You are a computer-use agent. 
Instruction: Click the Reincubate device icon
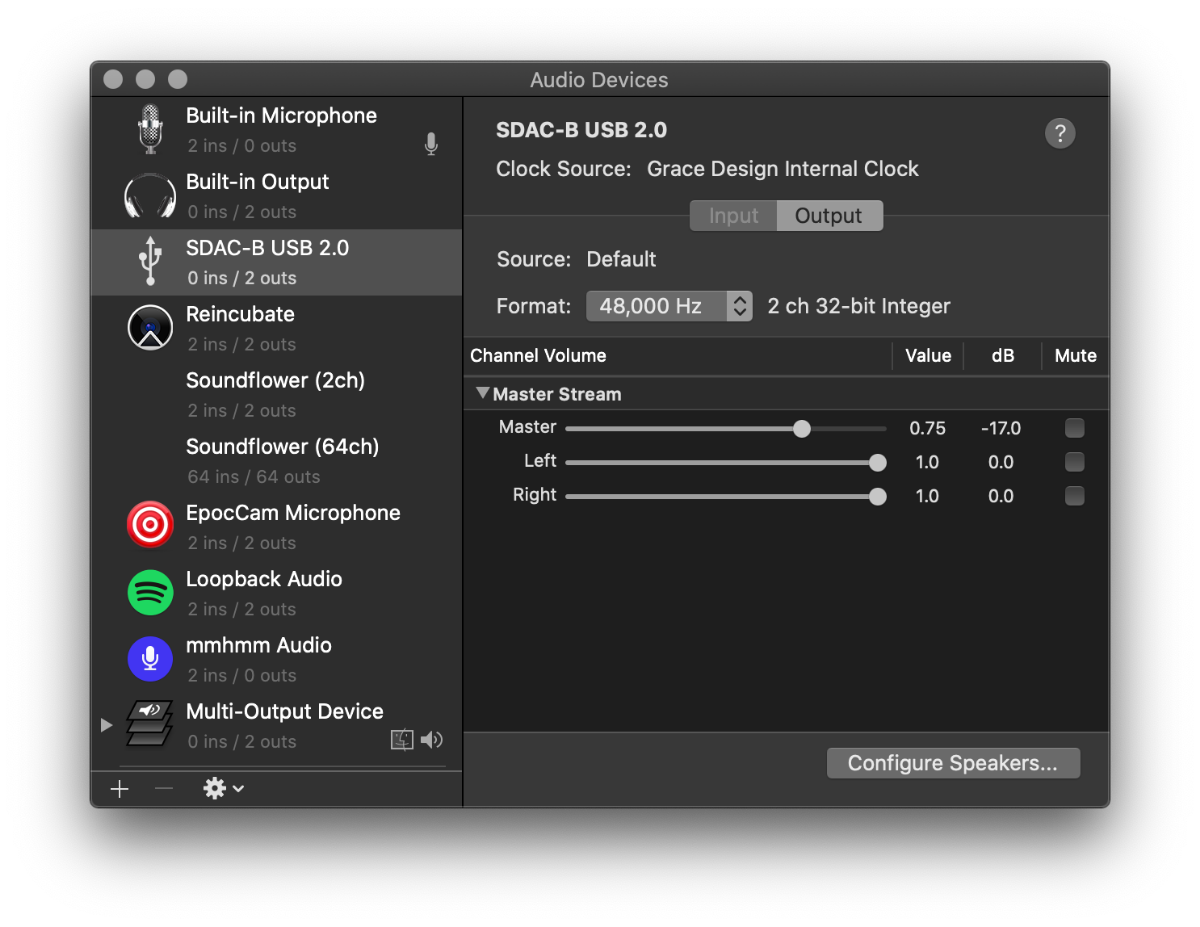coord(150,328)
